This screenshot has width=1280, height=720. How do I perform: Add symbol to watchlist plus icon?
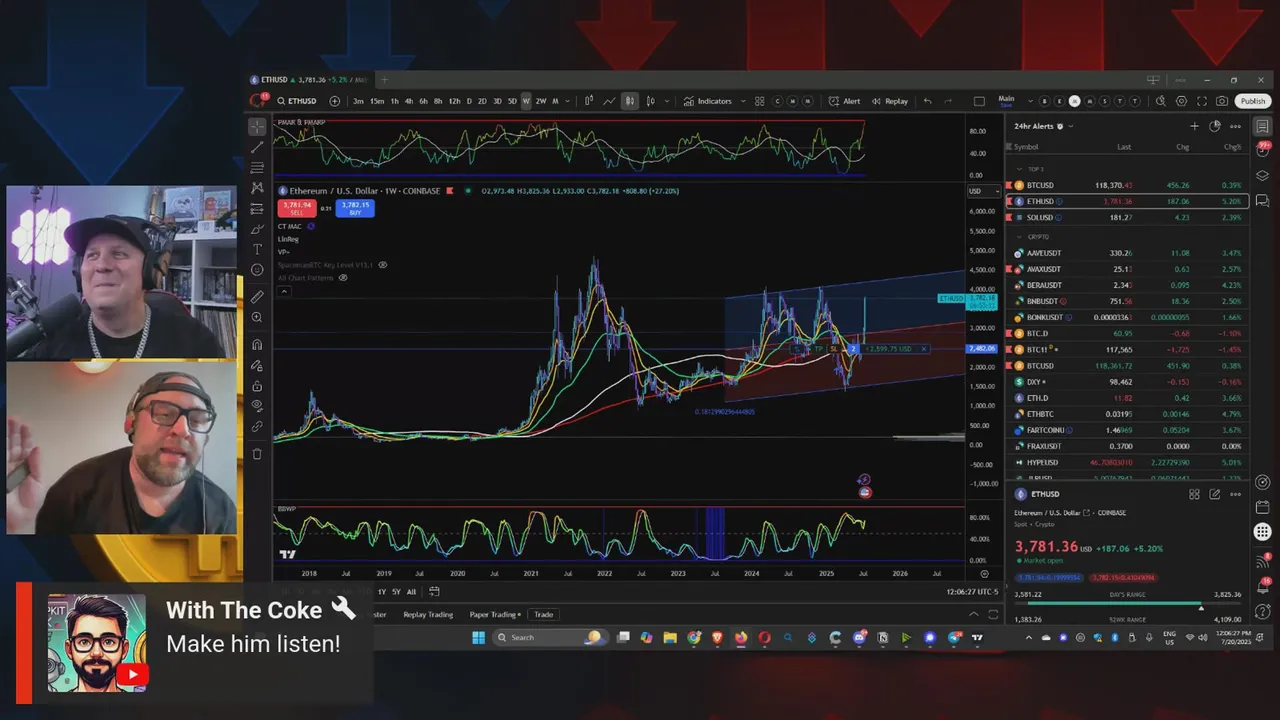[x=1194, y=127]
